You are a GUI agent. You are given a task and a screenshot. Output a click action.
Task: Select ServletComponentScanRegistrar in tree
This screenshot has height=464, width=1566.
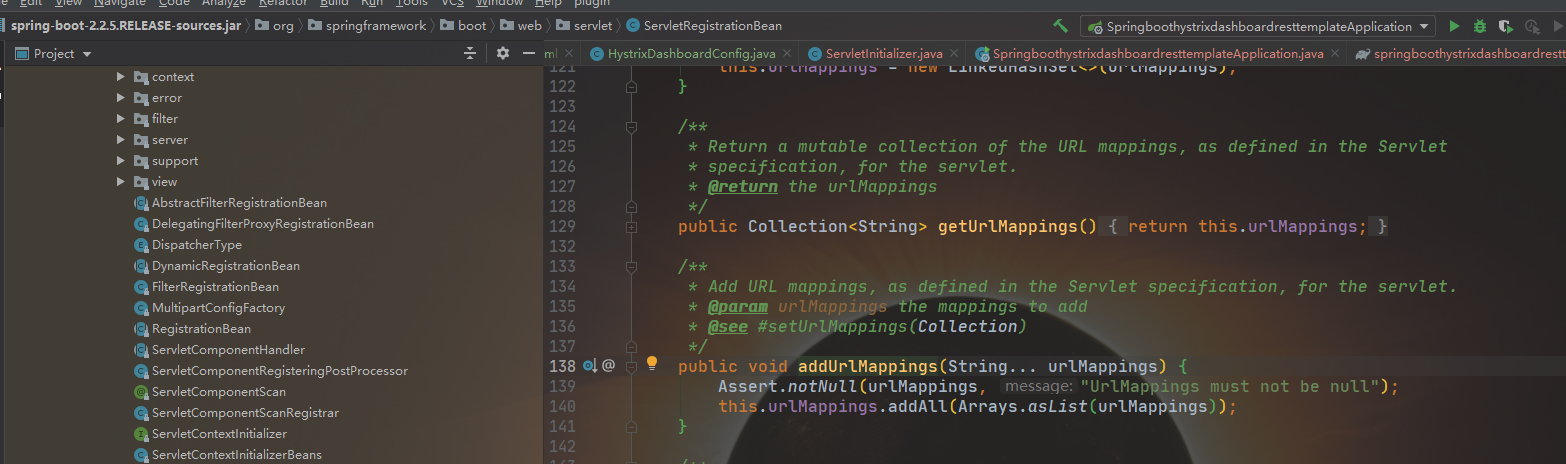pyautogui.click(x=245, y=413)
